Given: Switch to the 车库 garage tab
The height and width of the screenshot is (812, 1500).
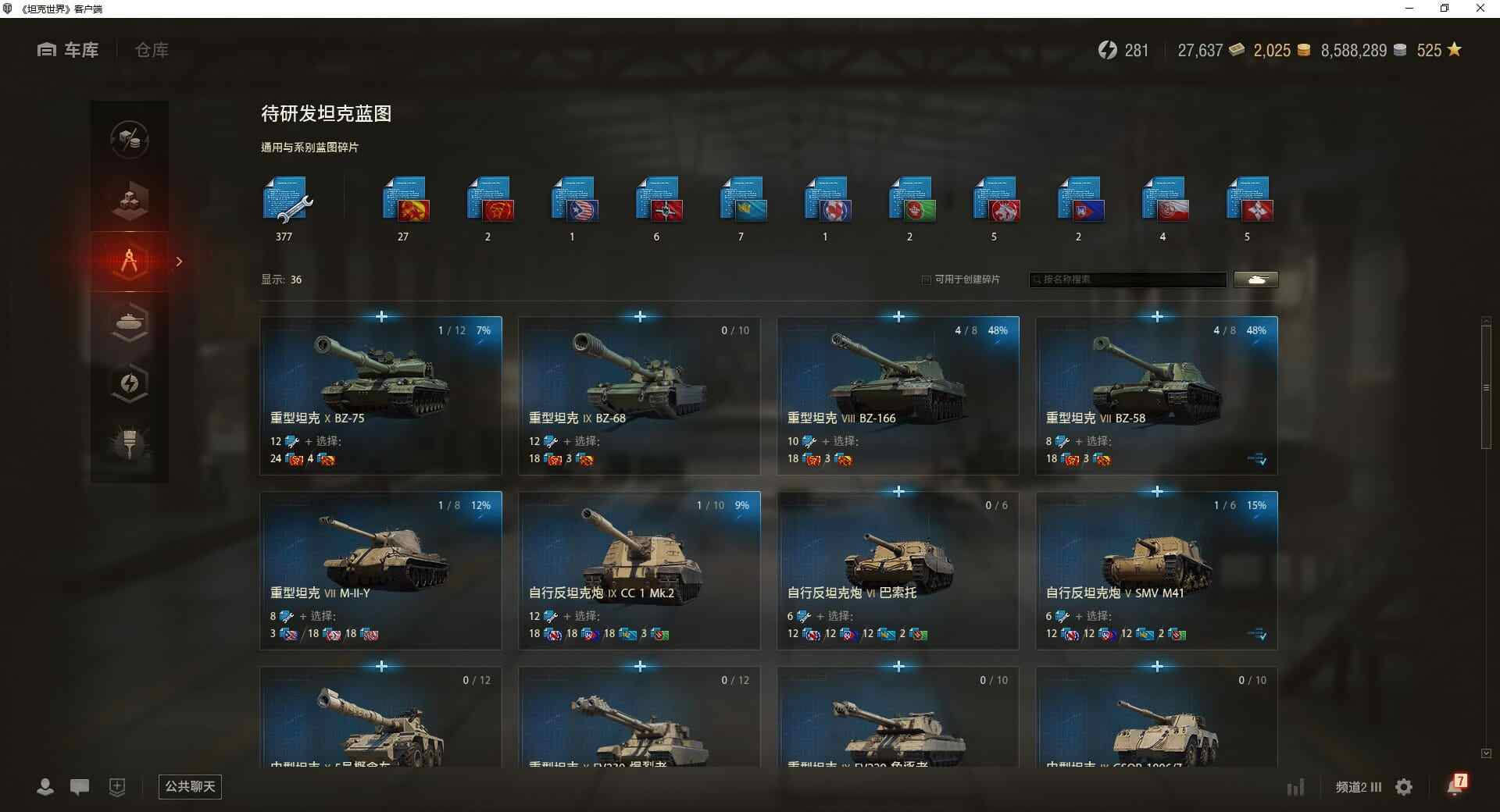Looking at the screenshot, I should point(68,50).
